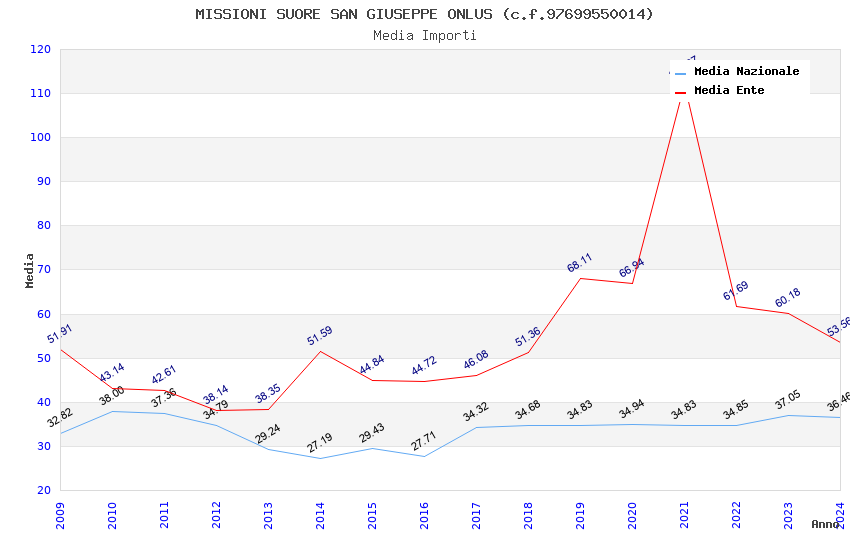Click the y-axis tick 90

click(x=44, y=182)
